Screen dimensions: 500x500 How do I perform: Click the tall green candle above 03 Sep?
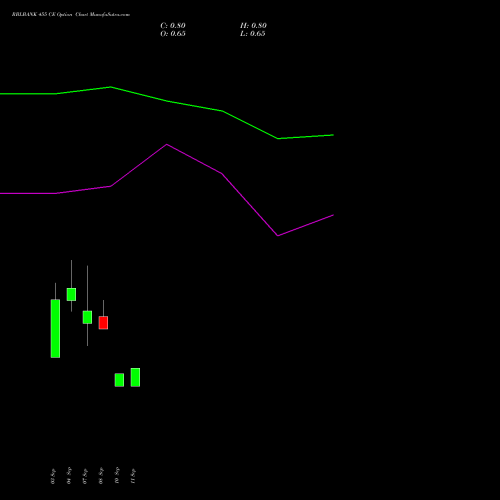[x=55, y=328]
